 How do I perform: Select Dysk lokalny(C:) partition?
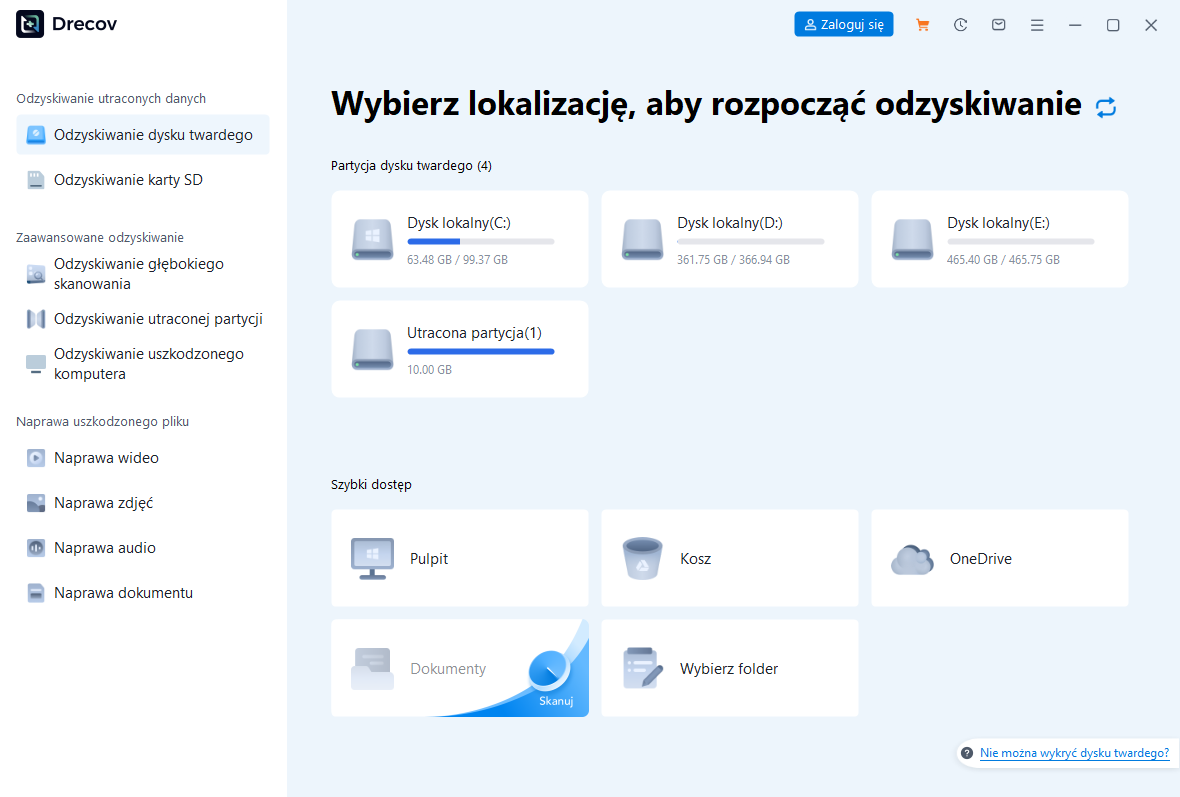click(x=459, y=239)
